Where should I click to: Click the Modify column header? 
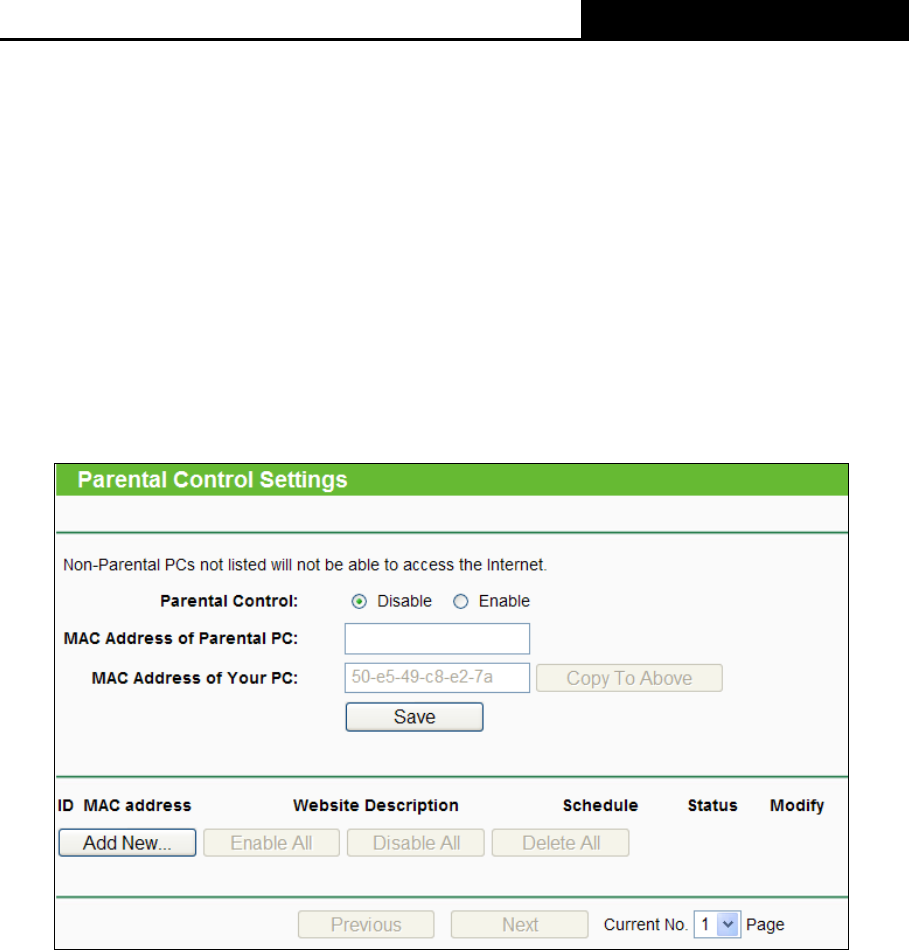pos(797,805)
